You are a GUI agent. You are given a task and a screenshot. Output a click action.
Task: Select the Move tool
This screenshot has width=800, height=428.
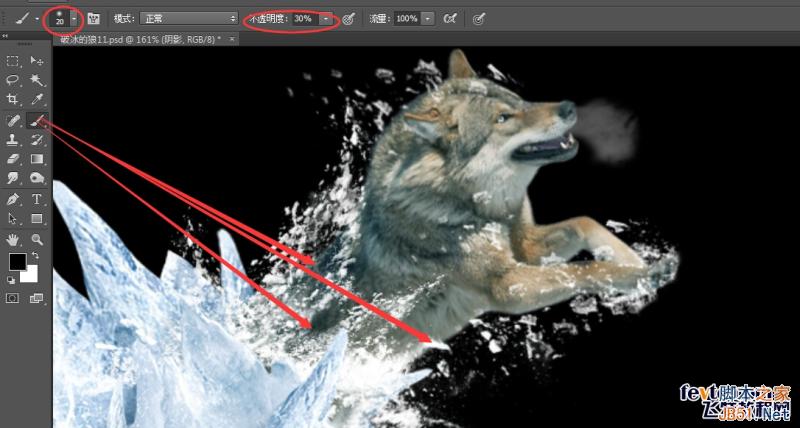37,61
